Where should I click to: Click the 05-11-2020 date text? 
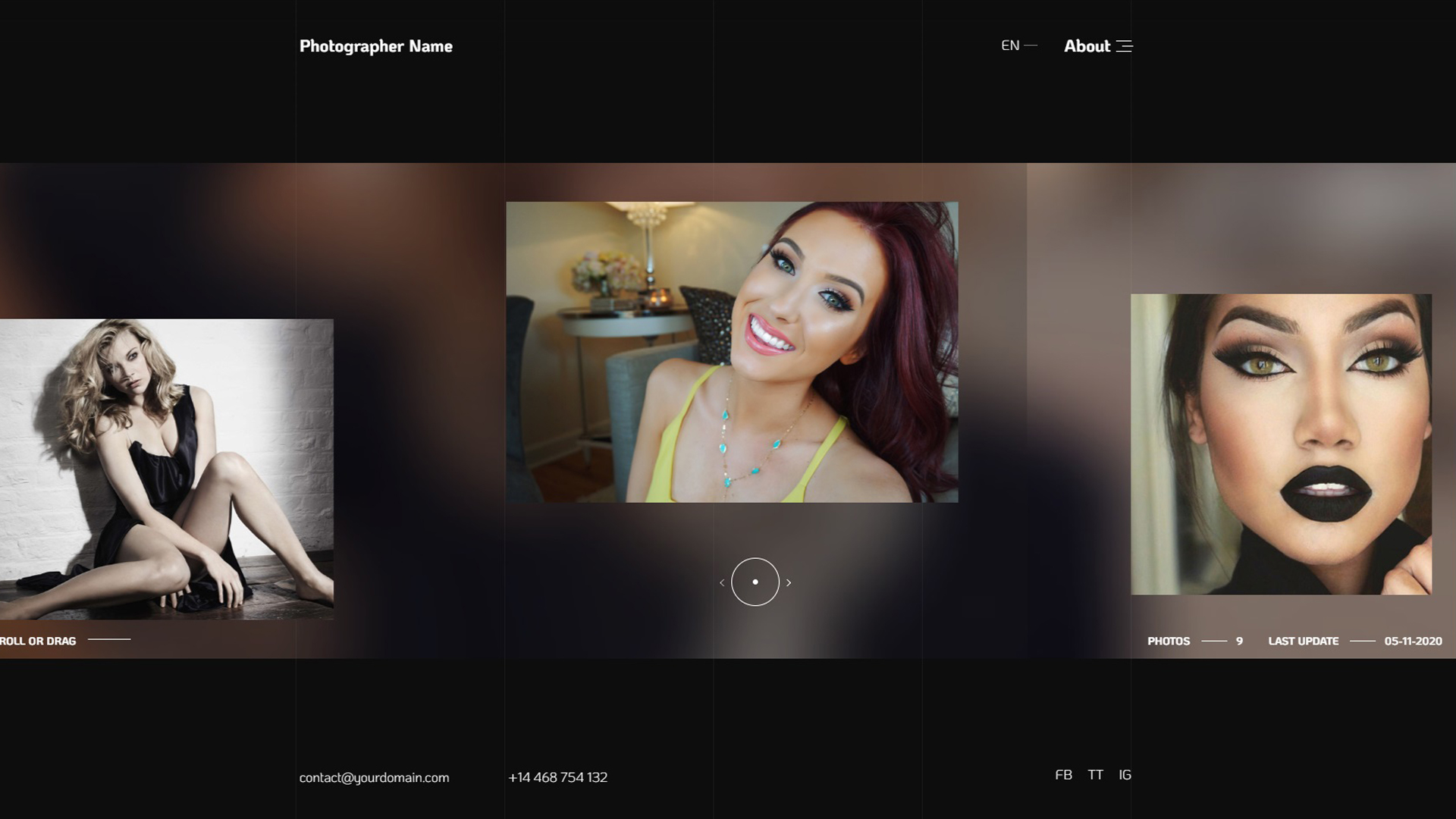coord(1413,641)
